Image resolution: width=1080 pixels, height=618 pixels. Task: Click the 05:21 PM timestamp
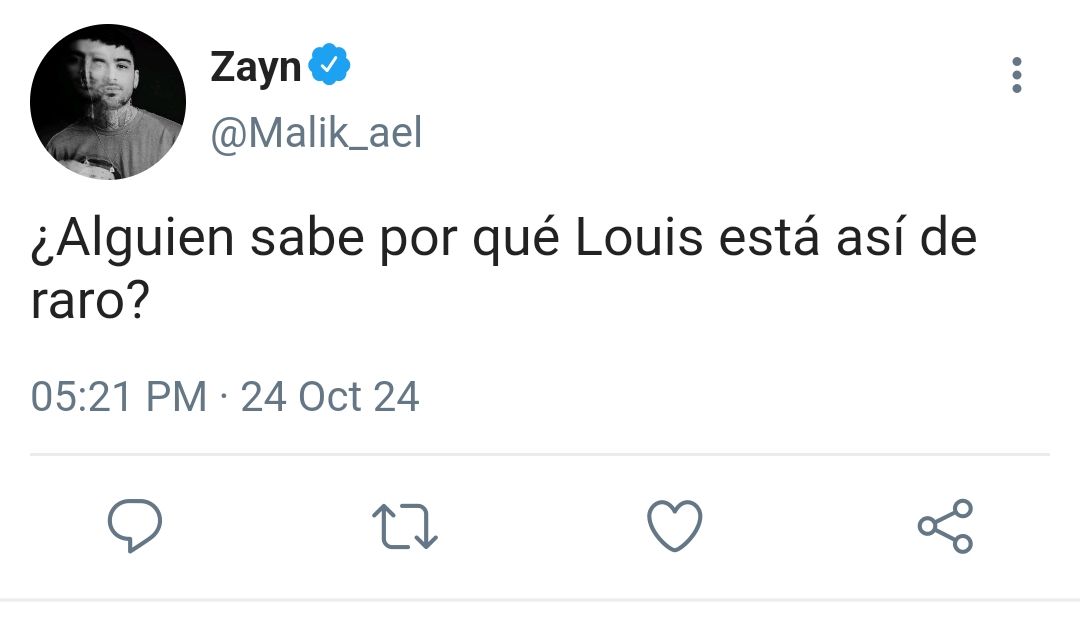point(118,397)
